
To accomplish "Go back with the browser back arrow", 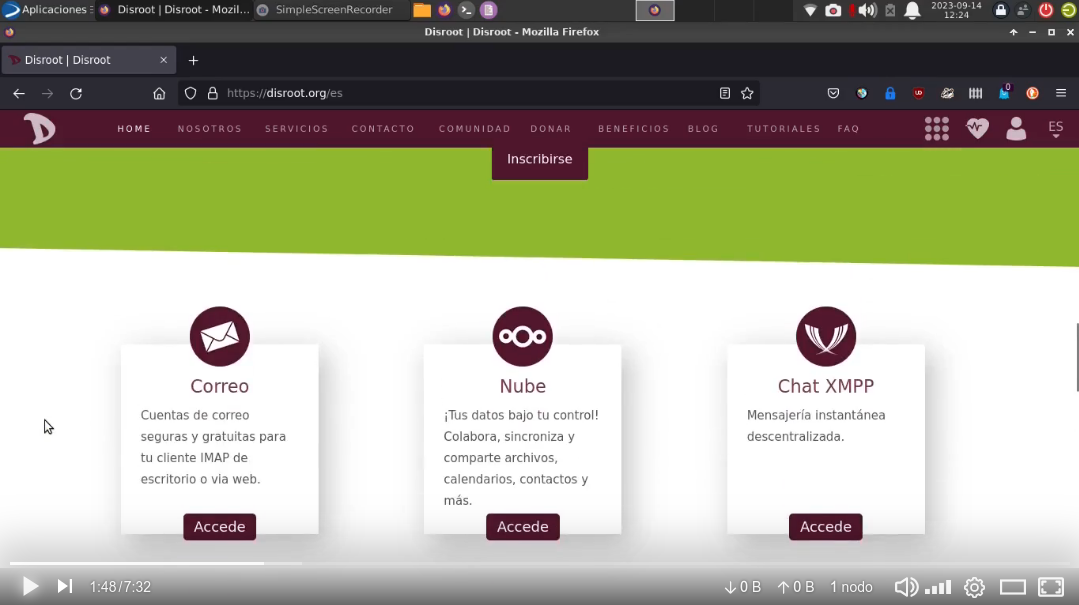I will (19, 94).
